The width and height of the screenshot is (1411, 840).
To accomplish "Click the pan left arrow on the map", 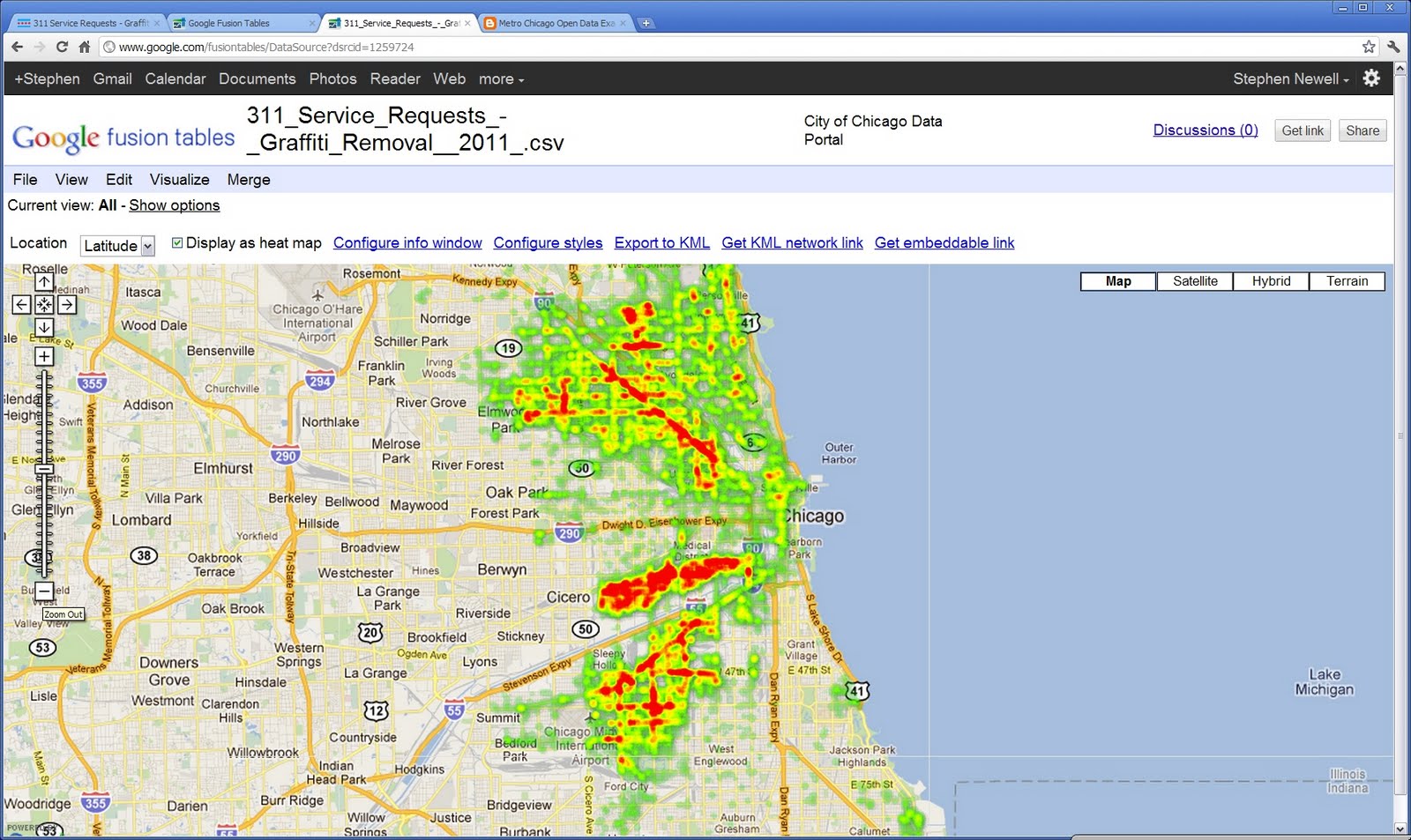I will tap(21, 304).
